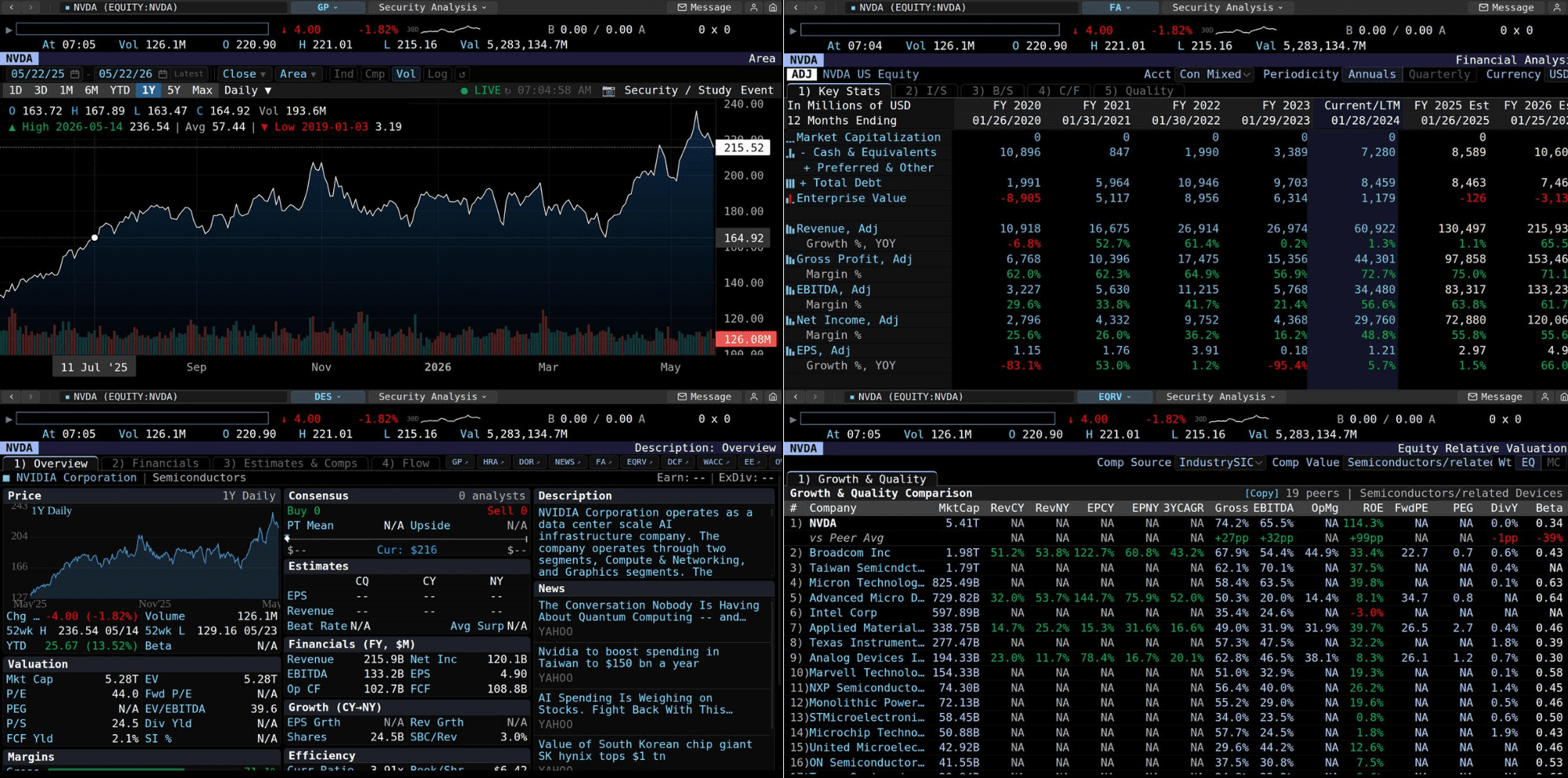The image size is (1568, 778).
Task: Open the Con Mixed account dropdown
Action: (1215, 75)
